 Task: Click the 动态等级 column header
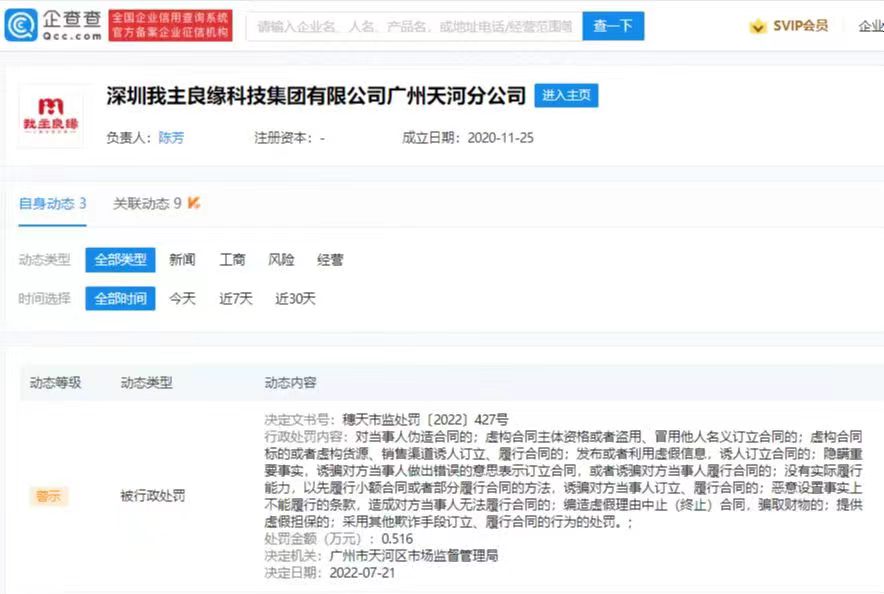click(x=55, y=383)
